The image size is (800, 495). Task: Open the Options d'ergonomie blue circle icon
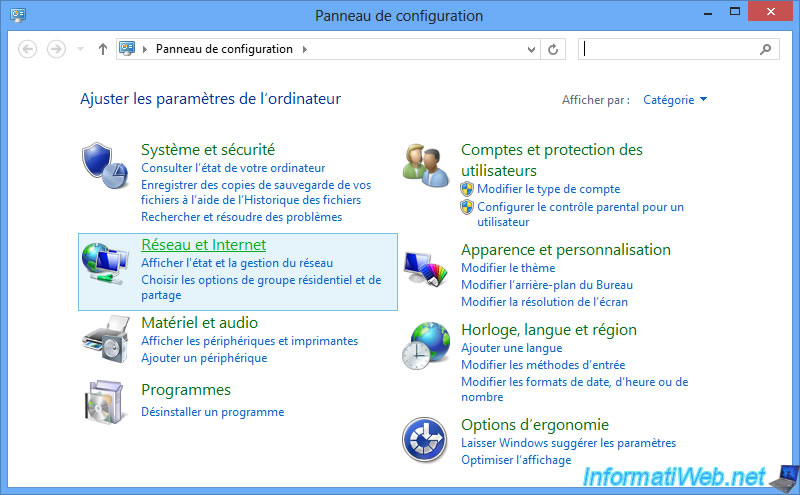tap(424, 439)
